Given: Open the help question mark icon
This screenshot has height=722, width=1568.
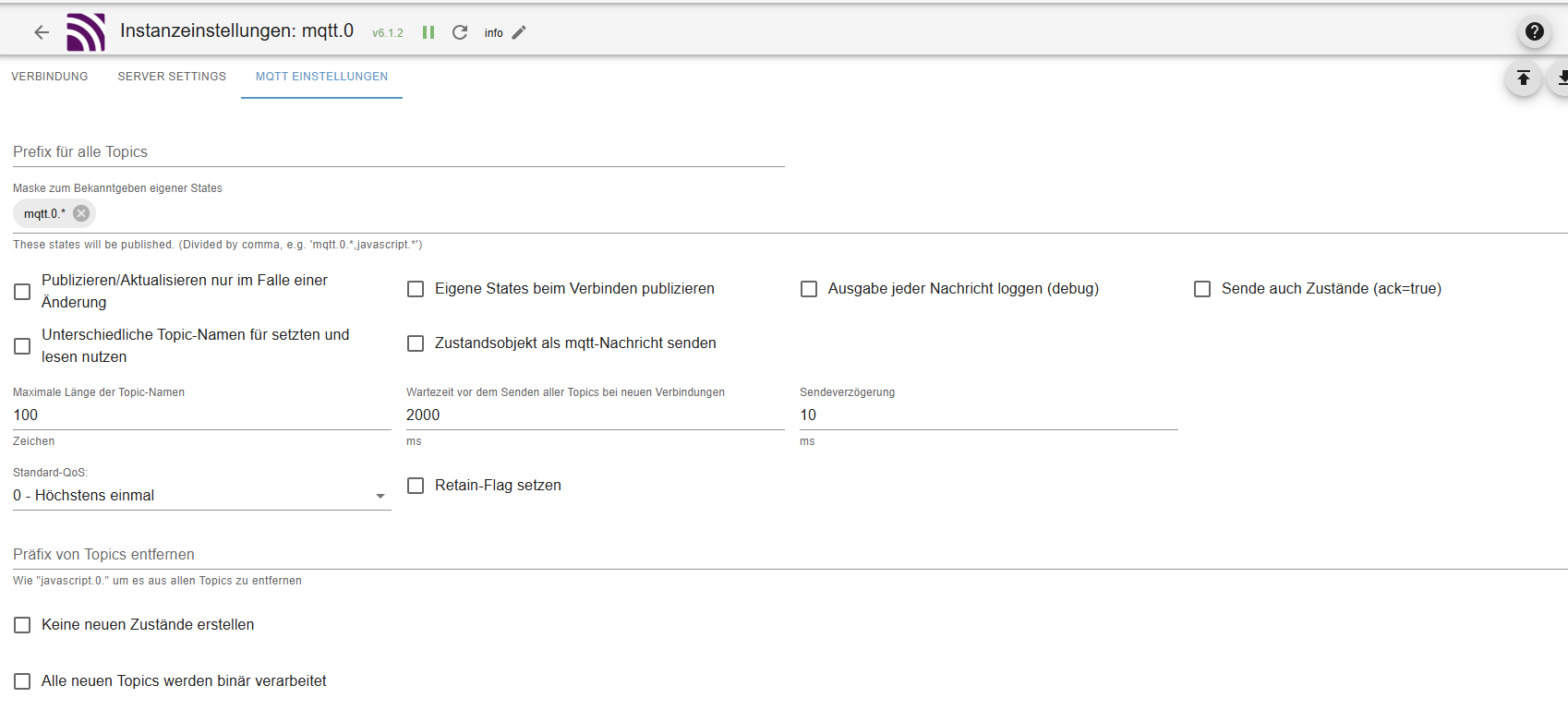Looking at the screenshot, I should pos(1535,31).
